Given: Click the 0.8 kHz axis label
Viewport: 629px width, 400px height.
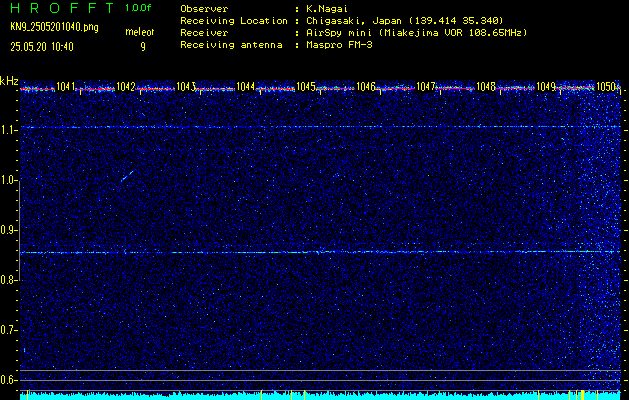Looking at the screenshot, I should (x=8, y=280).
